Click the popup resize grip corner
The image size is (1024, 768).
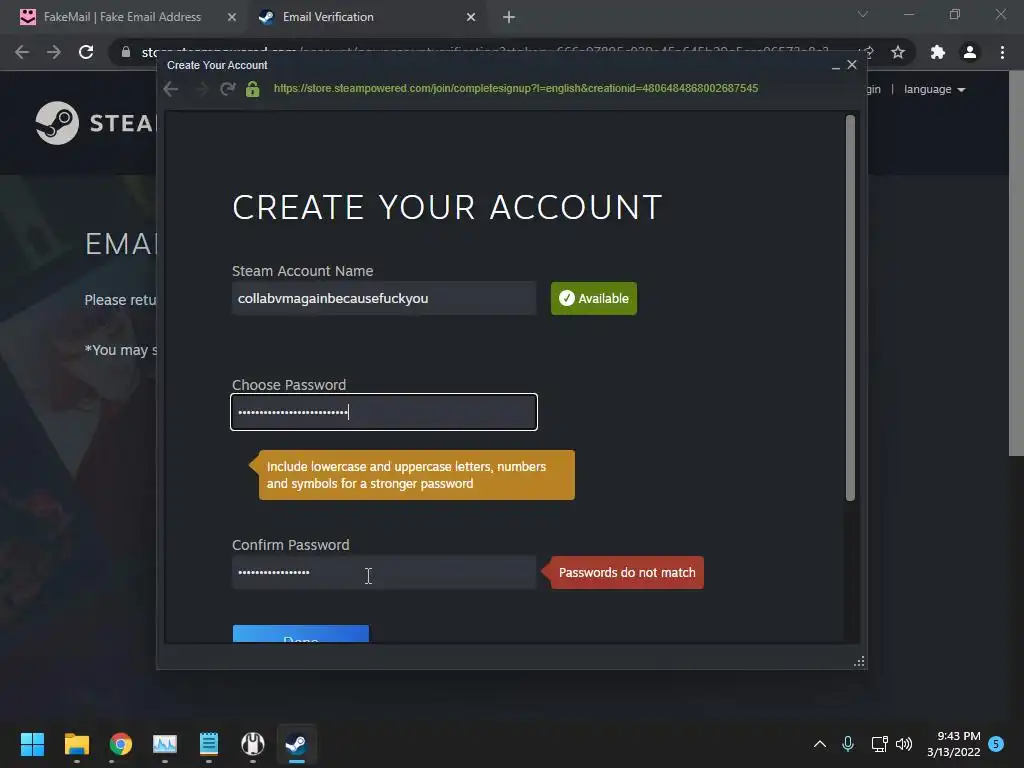(x=859, y=662)
